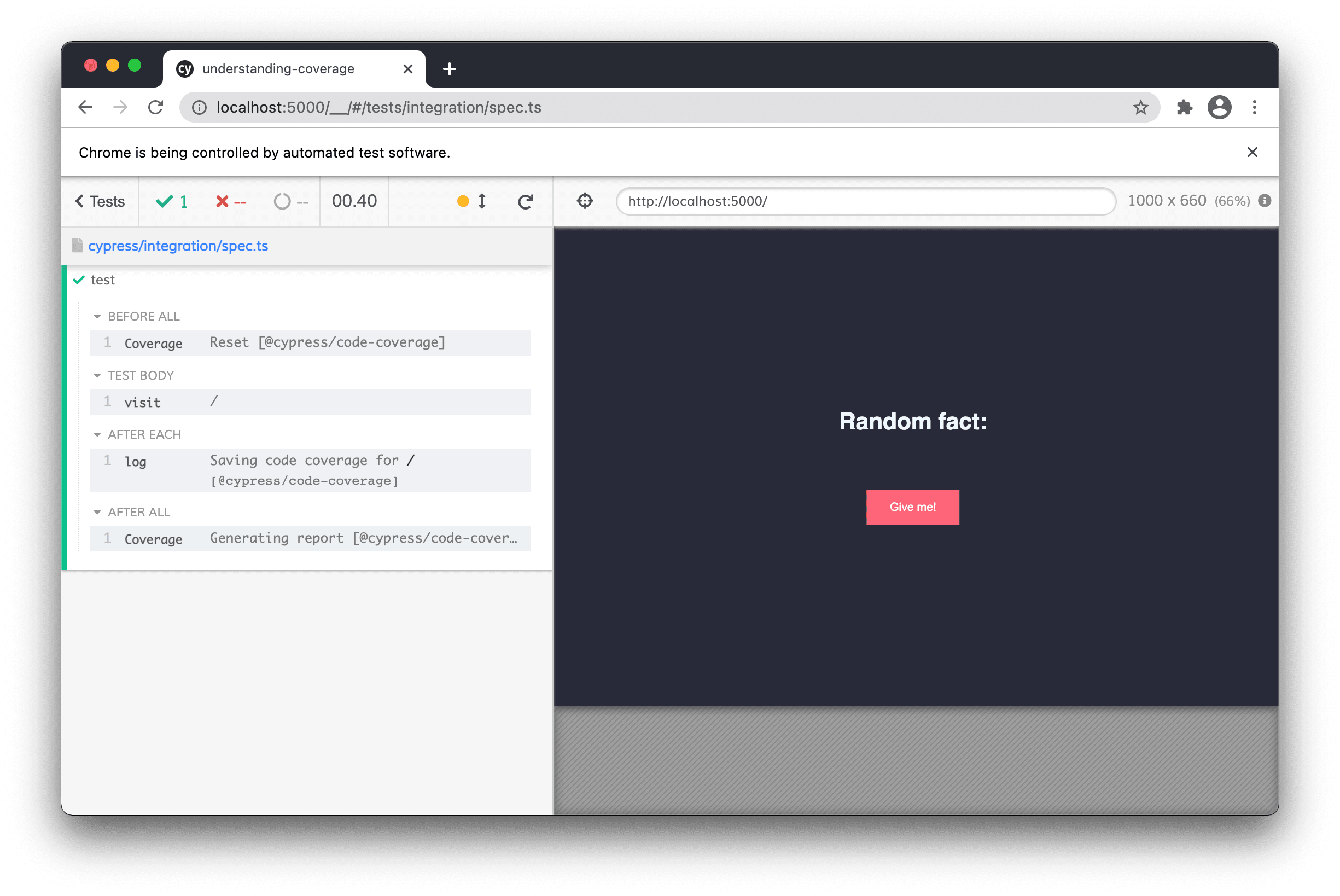Rerun tests with the reload icon
The width and height of the screenshot is (1340, 896).
[526, 201]
